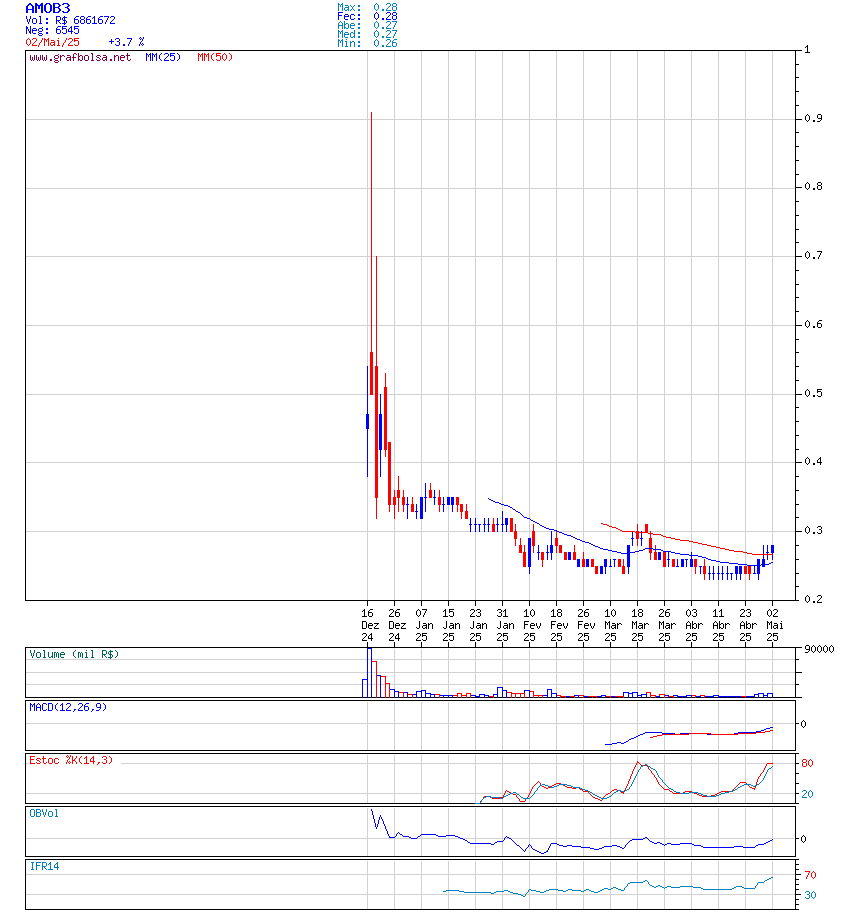Click the OBVol panel label
The image size is (850, 920).
pos(44,814)
